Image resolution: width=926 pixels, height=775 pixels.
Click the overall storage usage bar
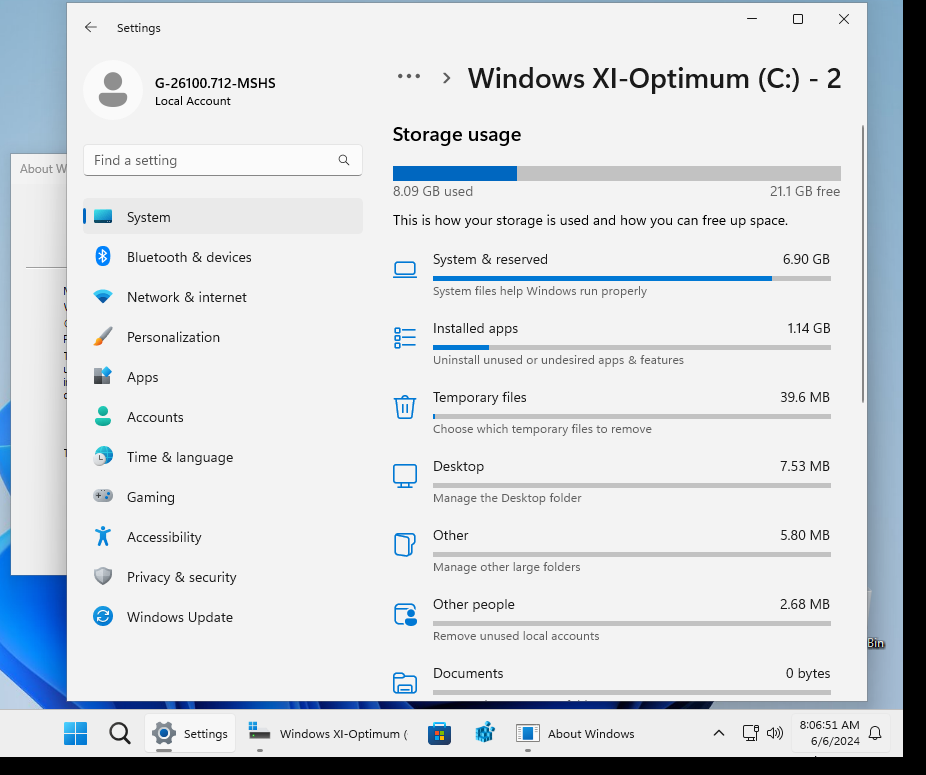pyautogui.click(x=617, y=174)
